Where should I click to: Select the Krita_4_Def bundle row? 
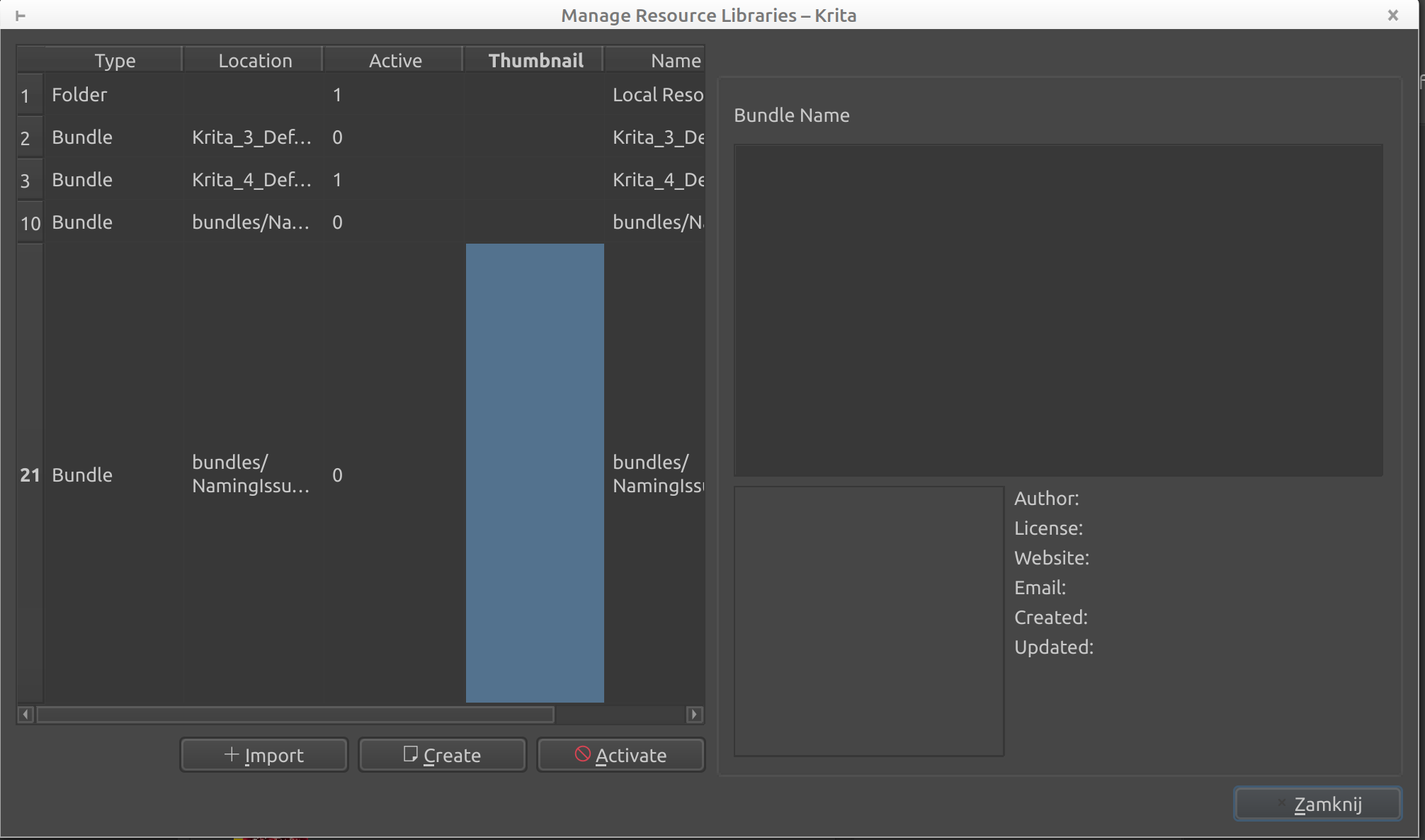click(251, 180)
